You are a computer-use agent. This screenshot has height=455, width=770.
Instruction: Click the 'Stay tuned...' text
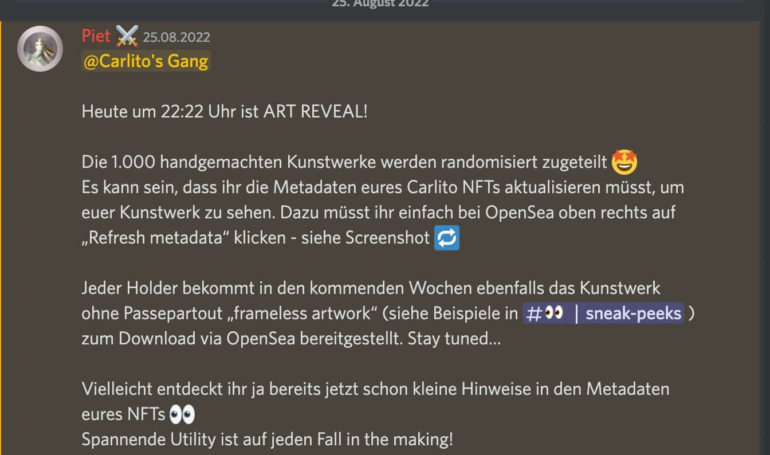(454, 339)
